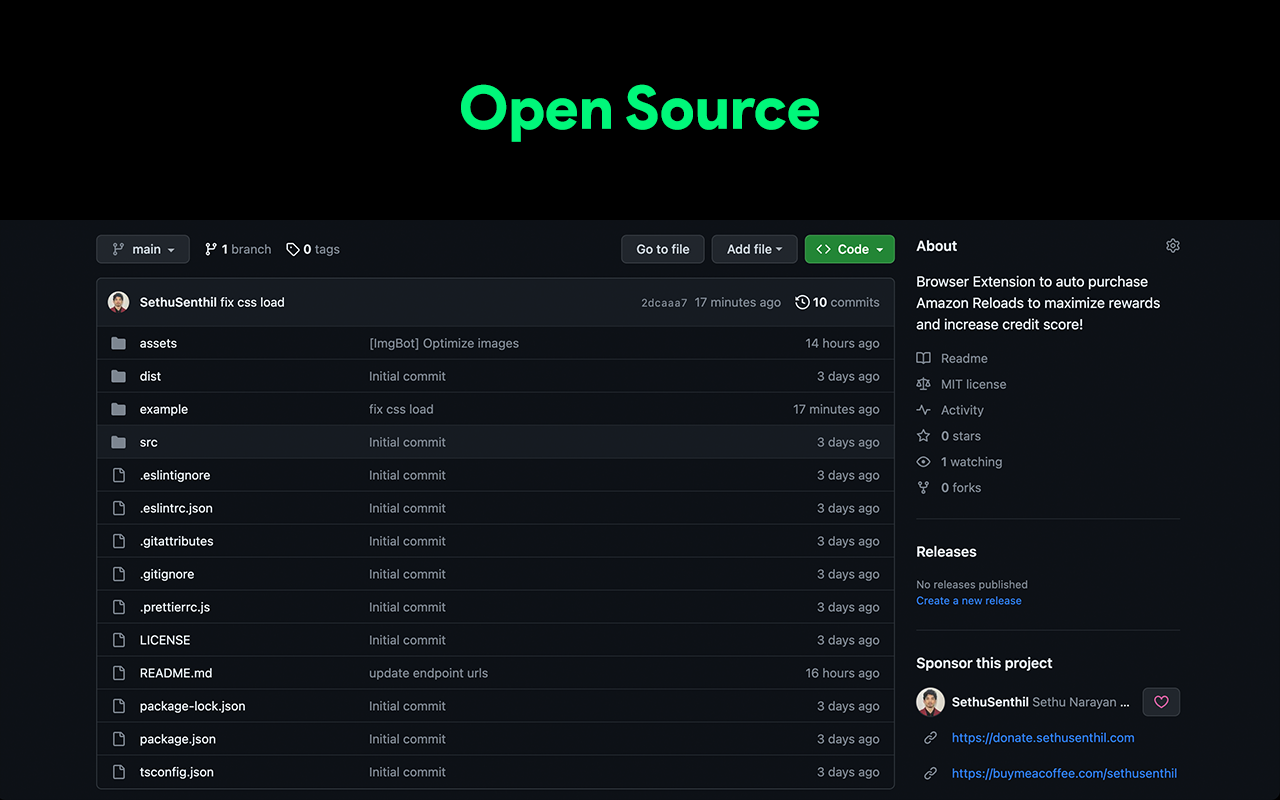The height and width of the screenshot is (800, 1280).
Task: Open the LICENSE file name
Action: tap(165, 640)
